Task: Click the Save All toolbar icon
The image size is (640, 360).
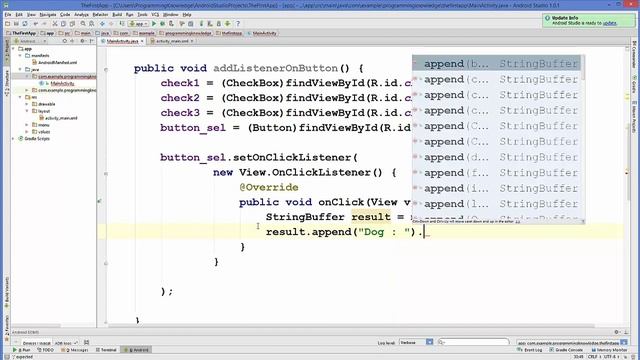Action: click(x=16, y=24)
